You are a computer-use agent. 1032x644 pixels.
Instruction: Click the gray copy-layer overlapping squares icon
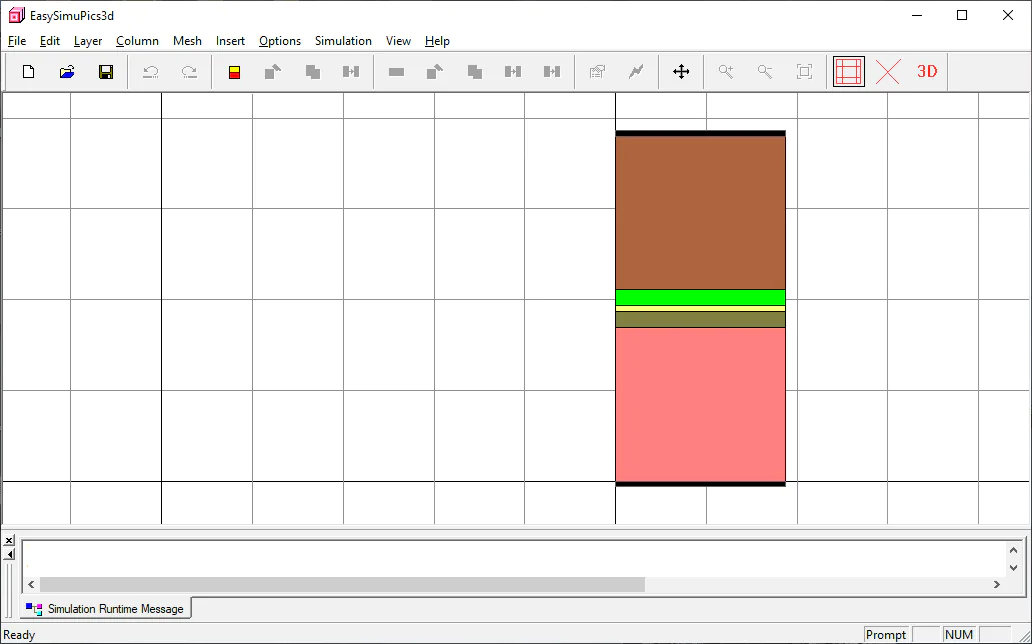click(475, 72)
